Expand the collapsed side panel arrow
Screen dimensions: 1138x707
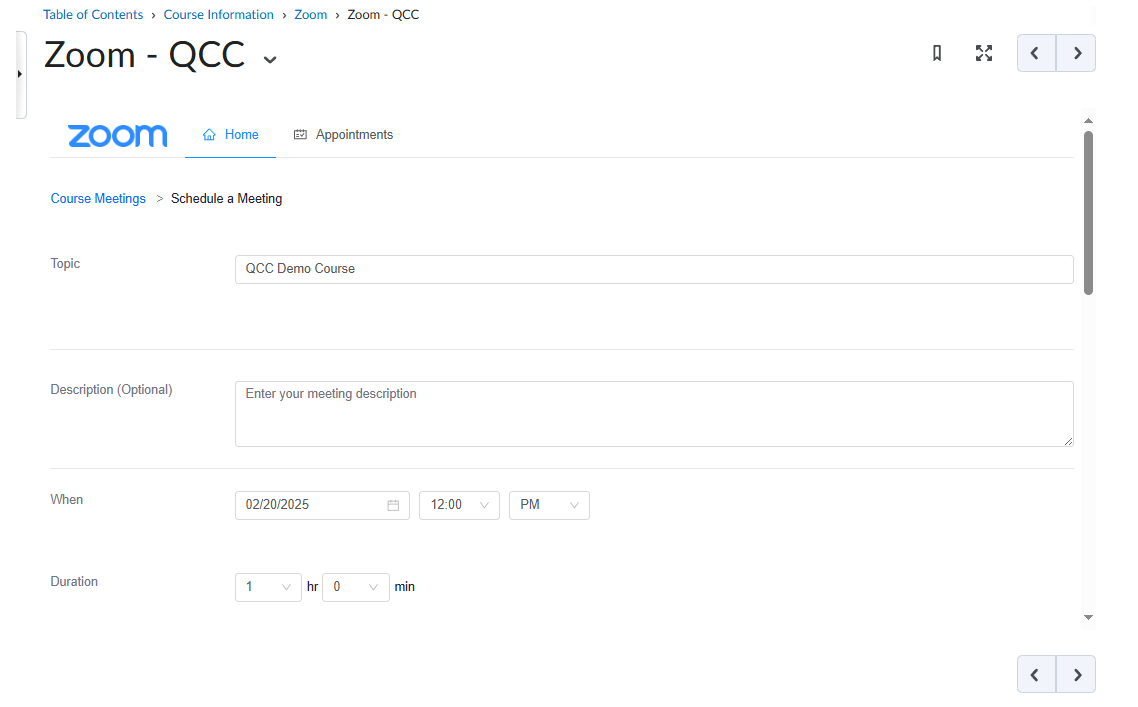pyautogui.click(x=20, y=74)
